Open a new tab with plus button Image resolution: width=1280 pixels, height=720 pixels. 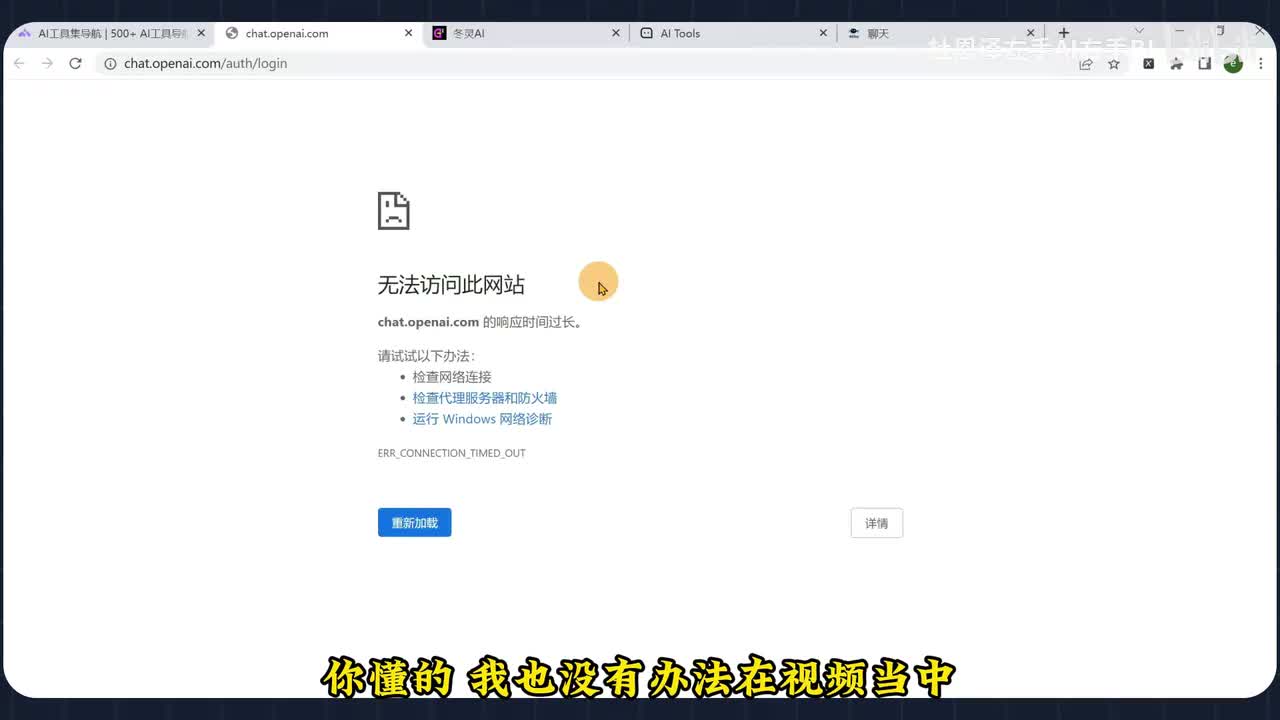(1064, 33)
